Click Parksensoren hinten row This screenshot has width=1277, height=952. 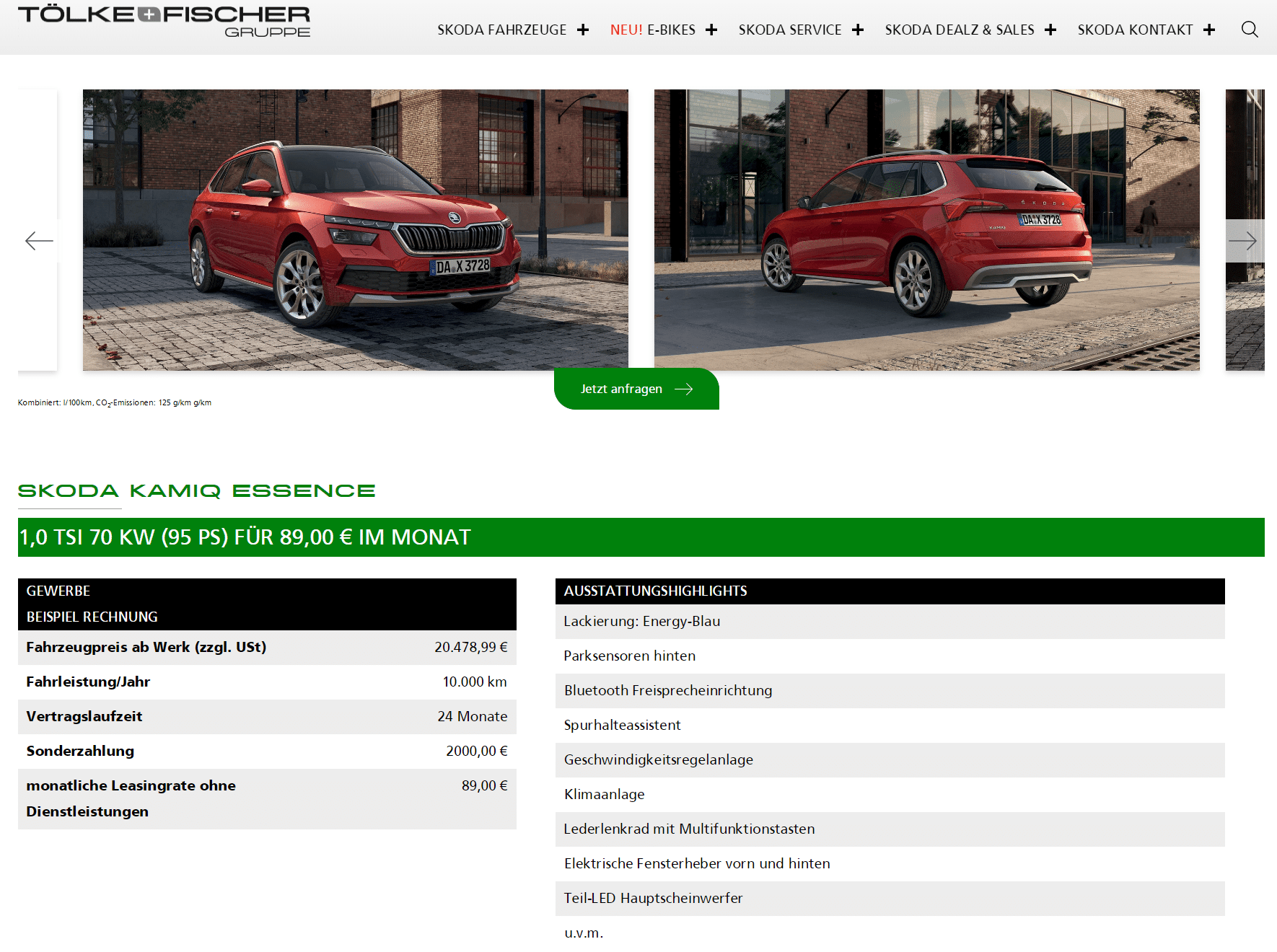(890, 656)
